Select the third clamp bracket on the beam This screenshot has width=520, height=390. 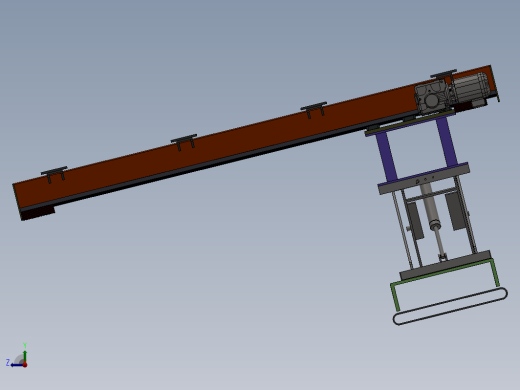click(314, 110)
